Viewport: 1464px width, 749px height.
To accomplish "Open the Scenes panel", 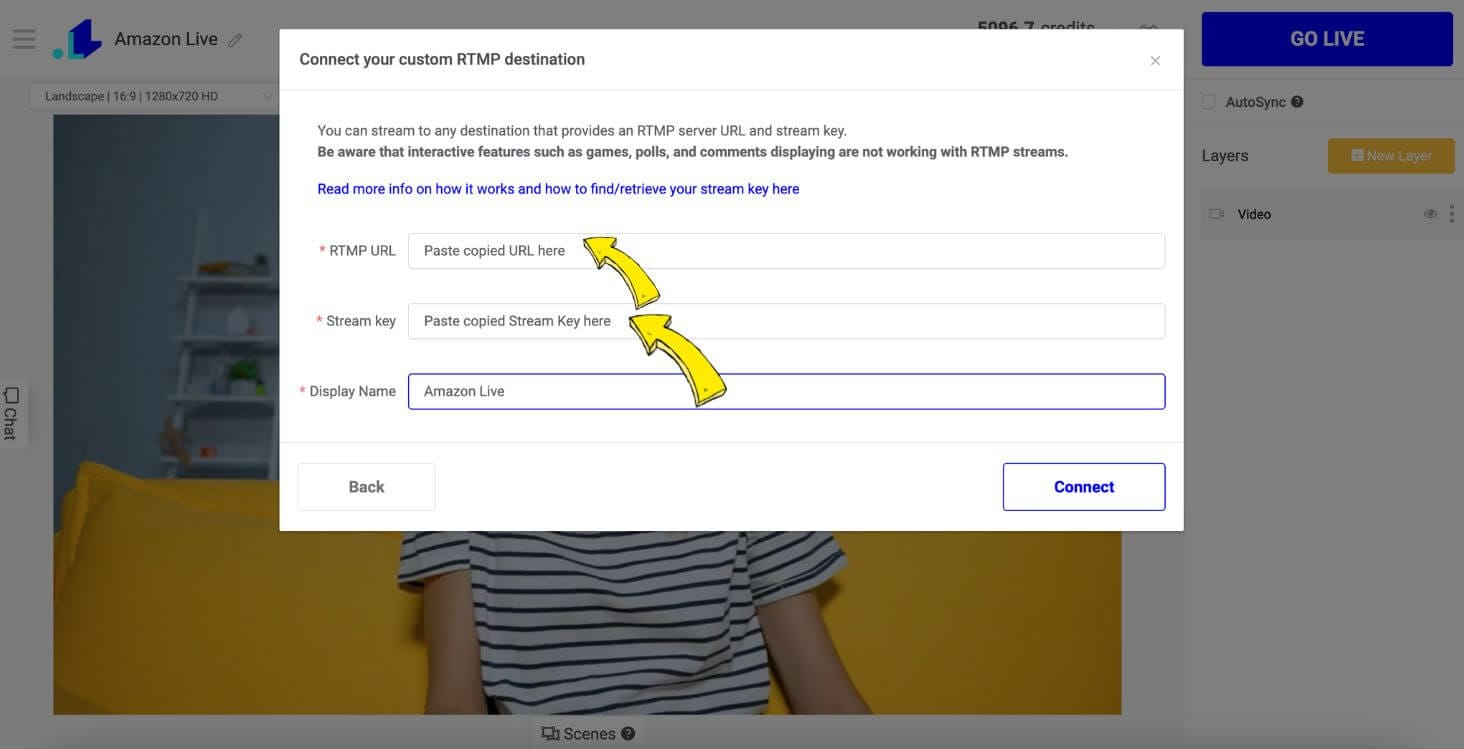I will [579, 734].
